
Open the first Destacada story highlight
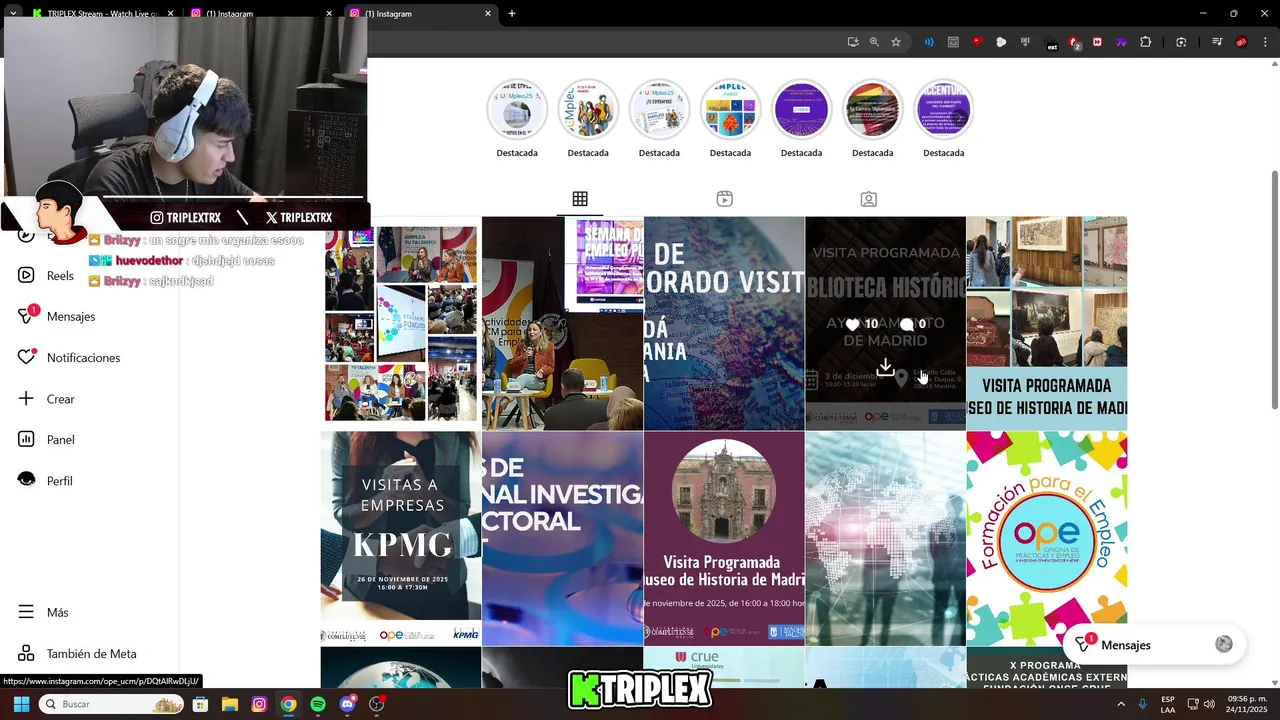(x=517, y=109)
